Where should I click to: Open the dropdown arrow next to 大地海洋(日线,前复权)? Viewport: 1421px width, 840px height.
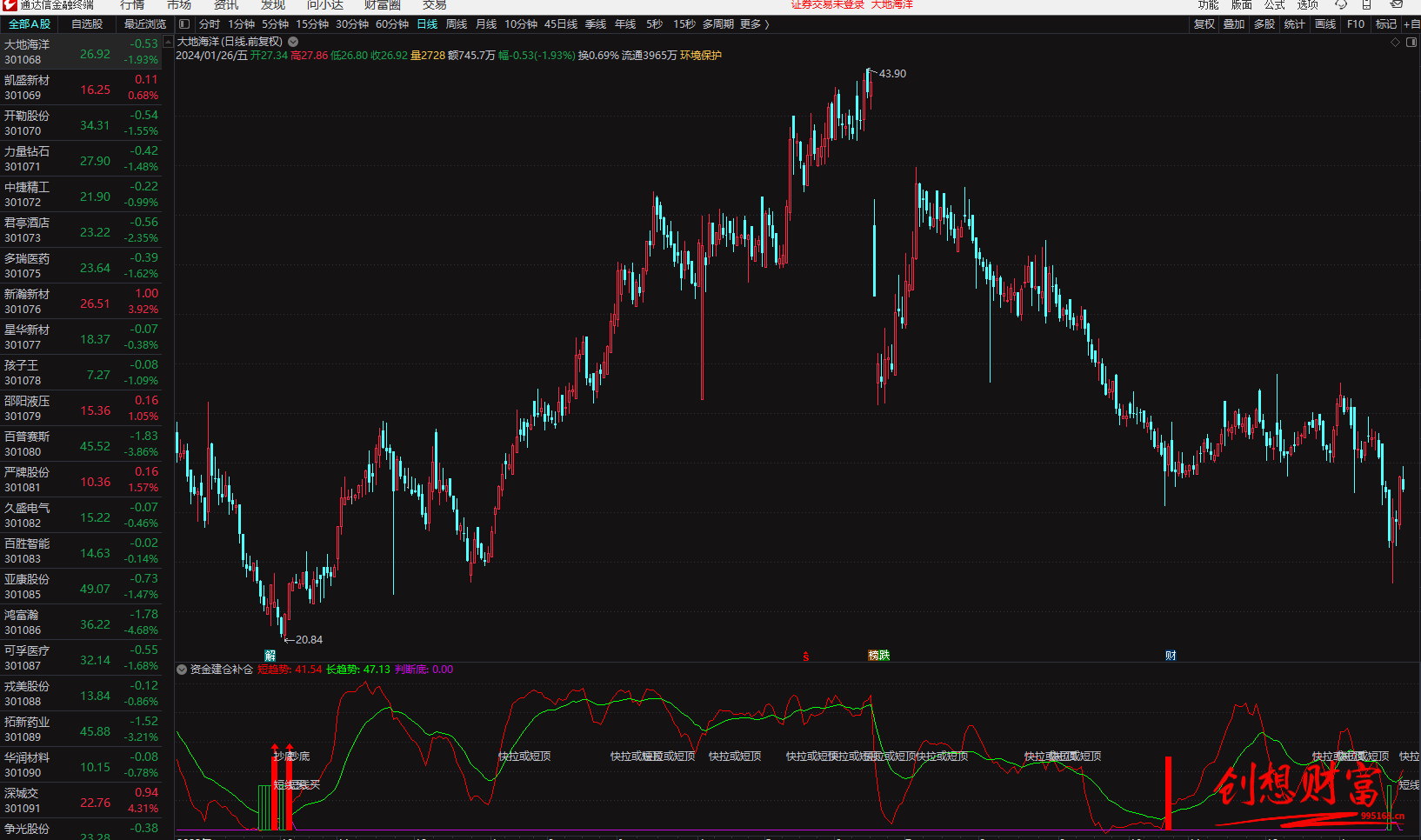[x=293, y=42]
